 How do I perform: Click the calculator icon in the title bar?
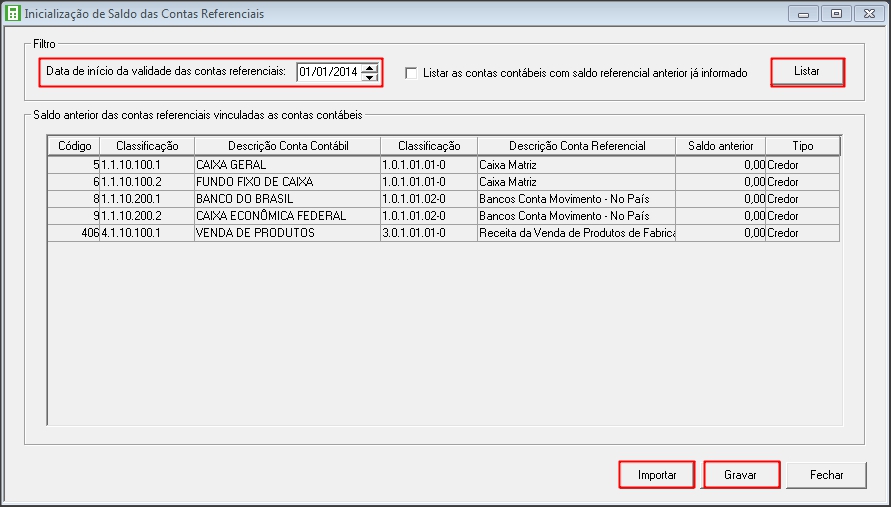click(x=12, y=14)
